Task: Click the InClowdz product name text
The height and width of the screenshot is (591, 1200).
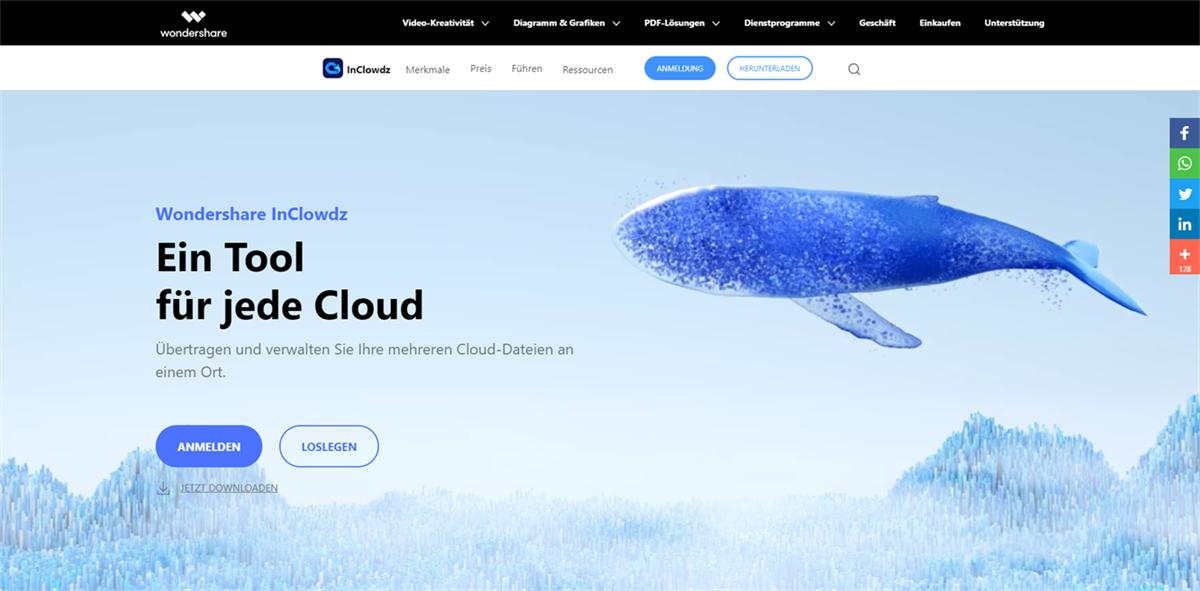Action: 368,70
